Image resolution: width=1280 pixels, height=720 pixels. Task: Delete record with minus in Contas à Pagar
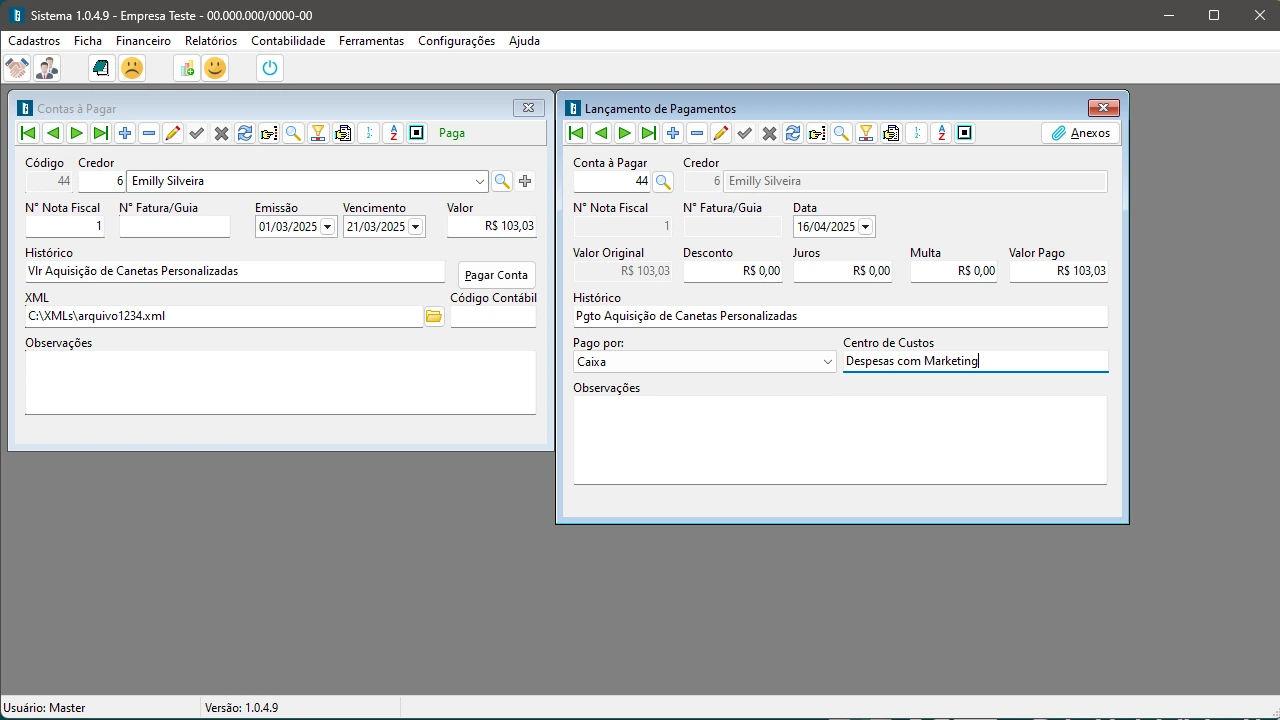[149, 133]
